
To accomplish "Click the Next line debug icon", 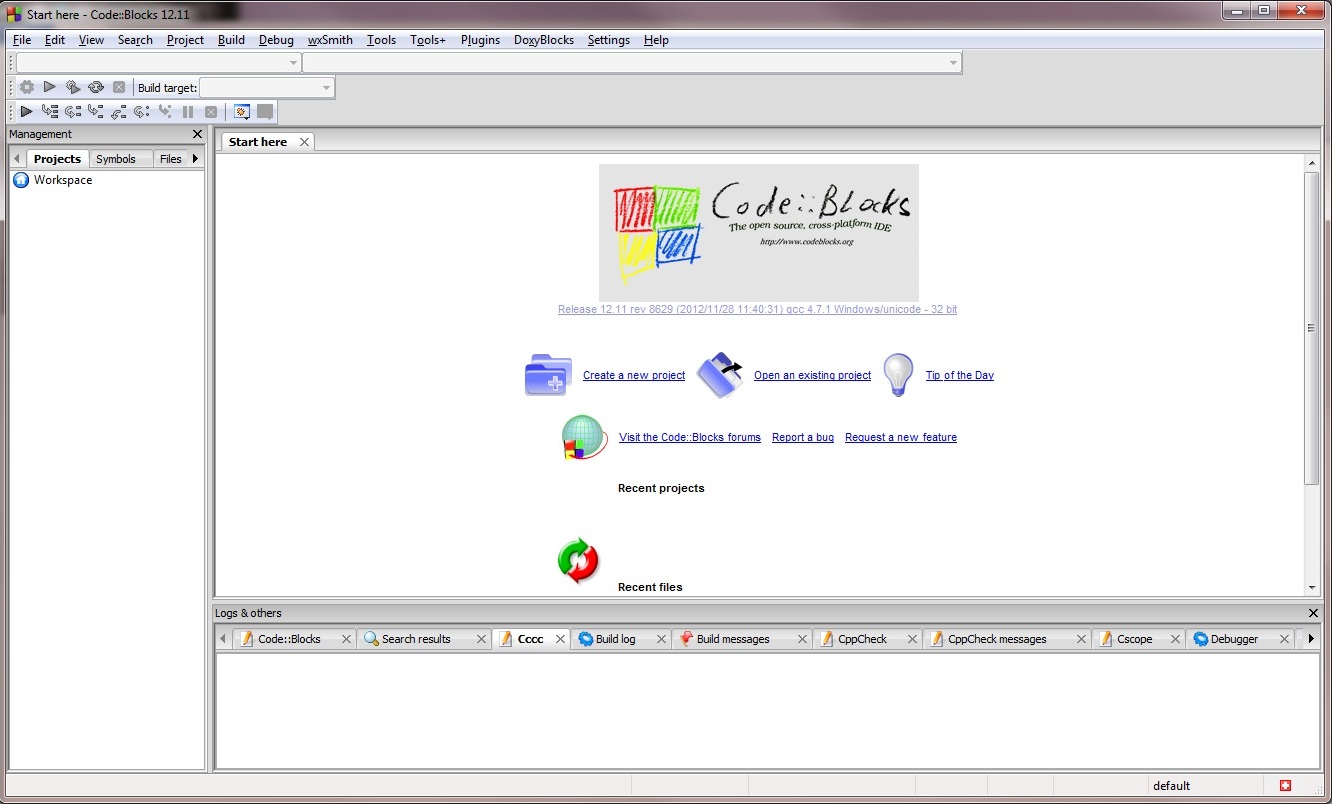I will pyautogui.click(x=73, y=112).
